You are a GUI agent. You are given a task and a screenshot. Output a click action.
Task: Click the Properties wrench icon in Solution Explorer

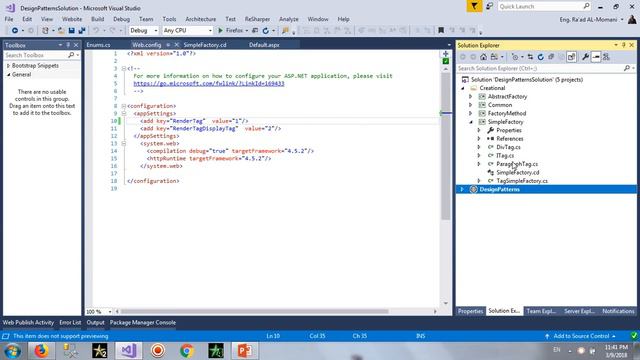[x=585, y=57]
